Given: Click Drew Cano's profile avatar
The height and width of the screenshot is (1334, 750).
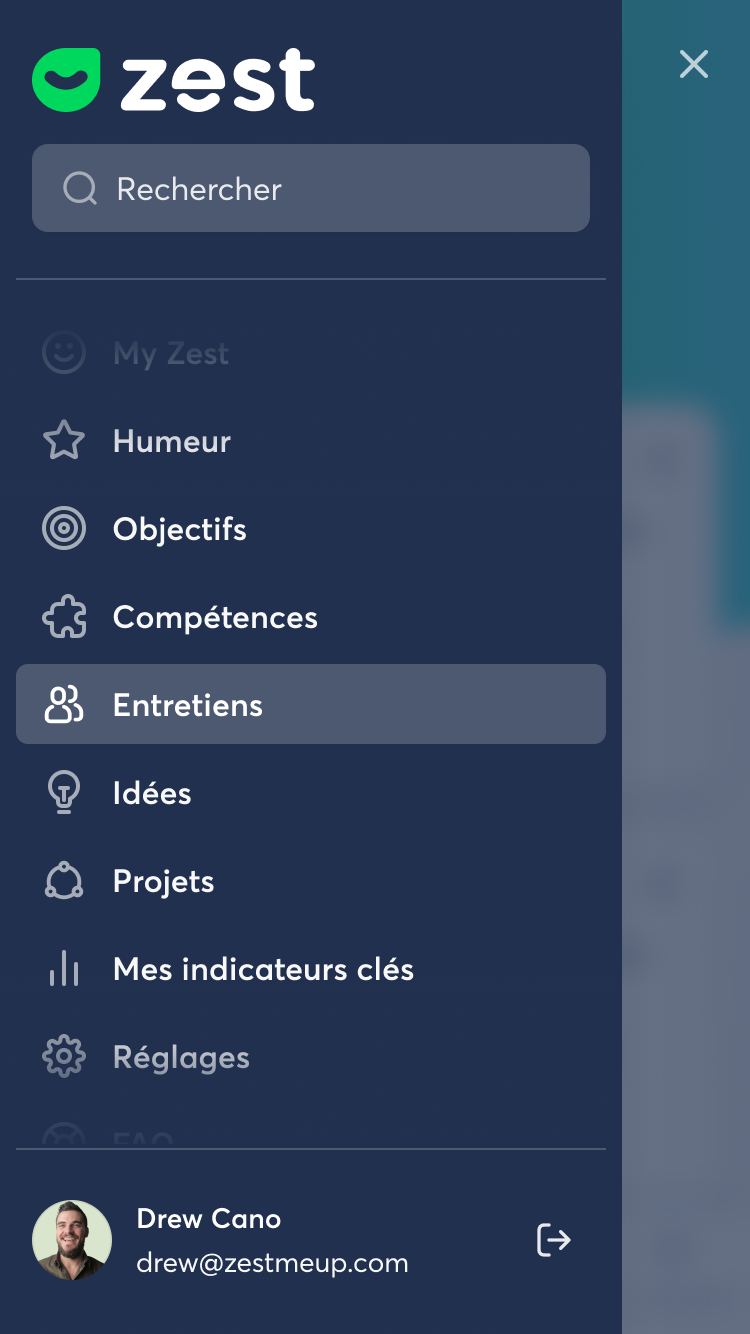Looking at the screenshot, I should pos(72,1240).
